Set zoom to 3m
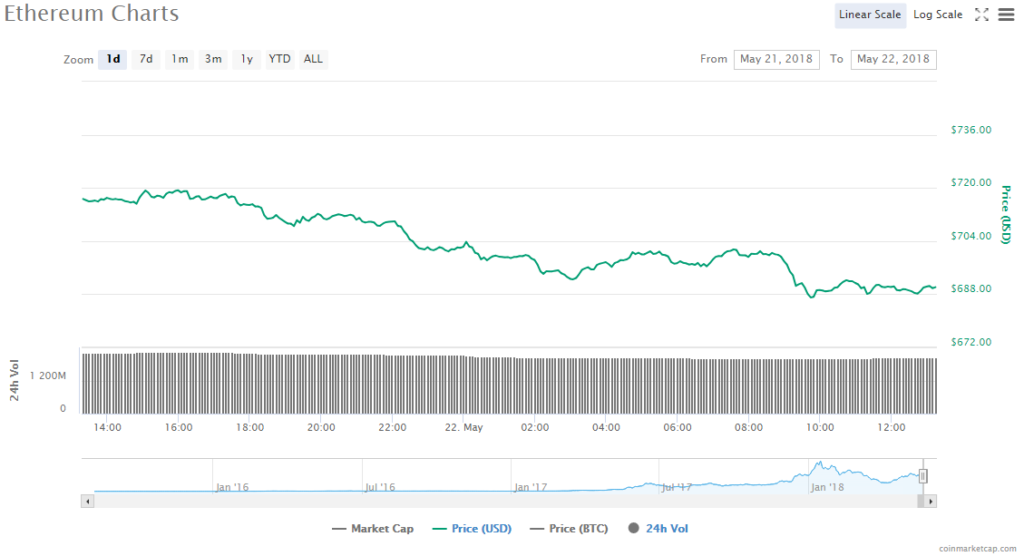The width and height of the screenshot is (1024, 556). pos(213,59)
